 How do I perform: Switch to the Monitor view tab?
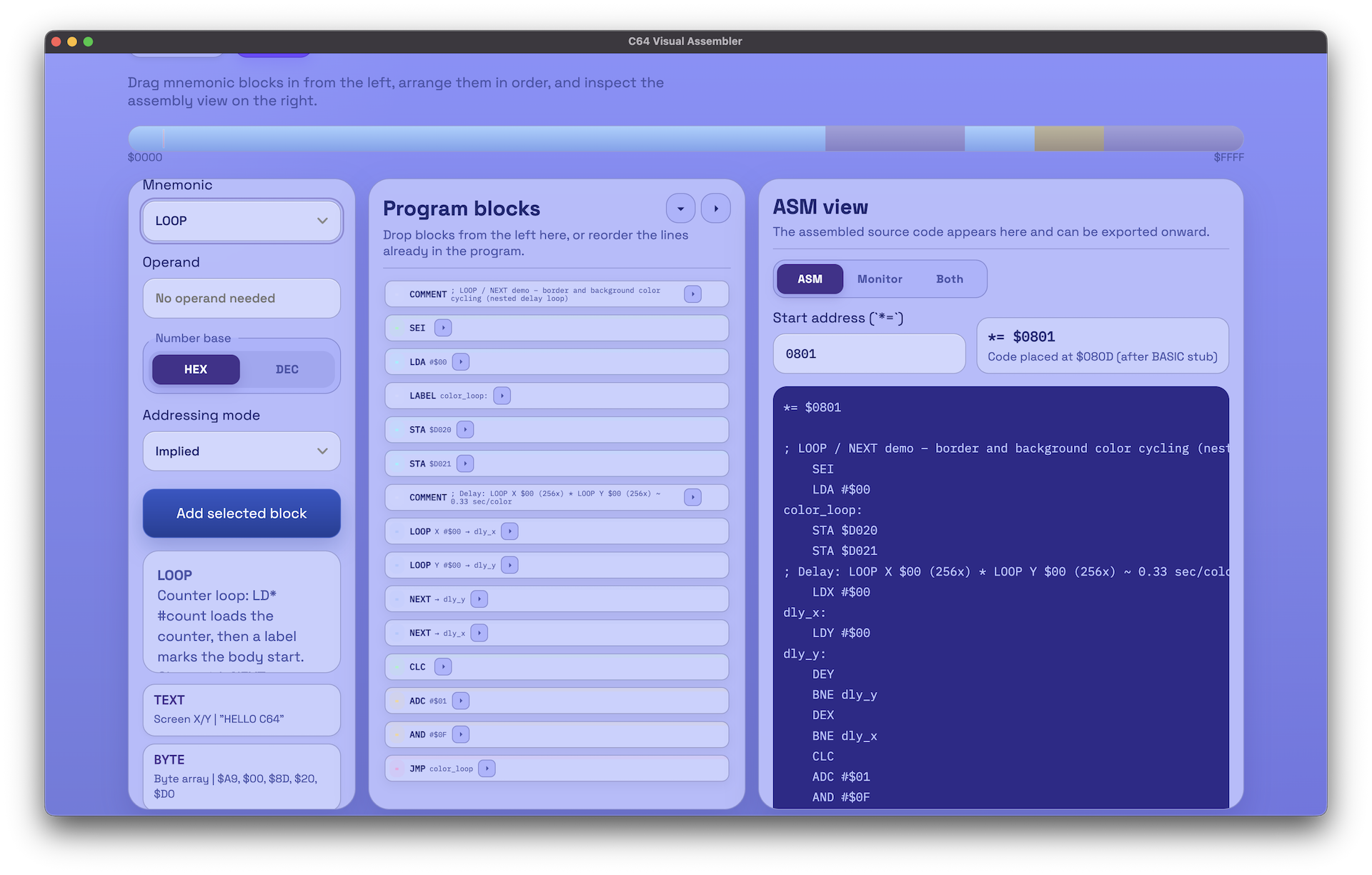coord(879,279)
